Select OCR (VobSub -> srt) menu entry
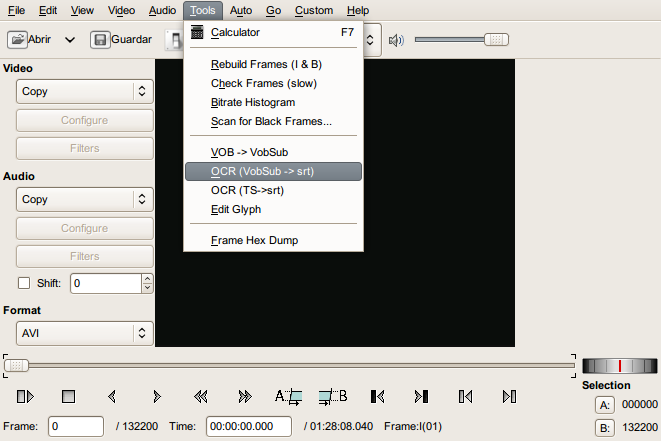 (263, 171)
